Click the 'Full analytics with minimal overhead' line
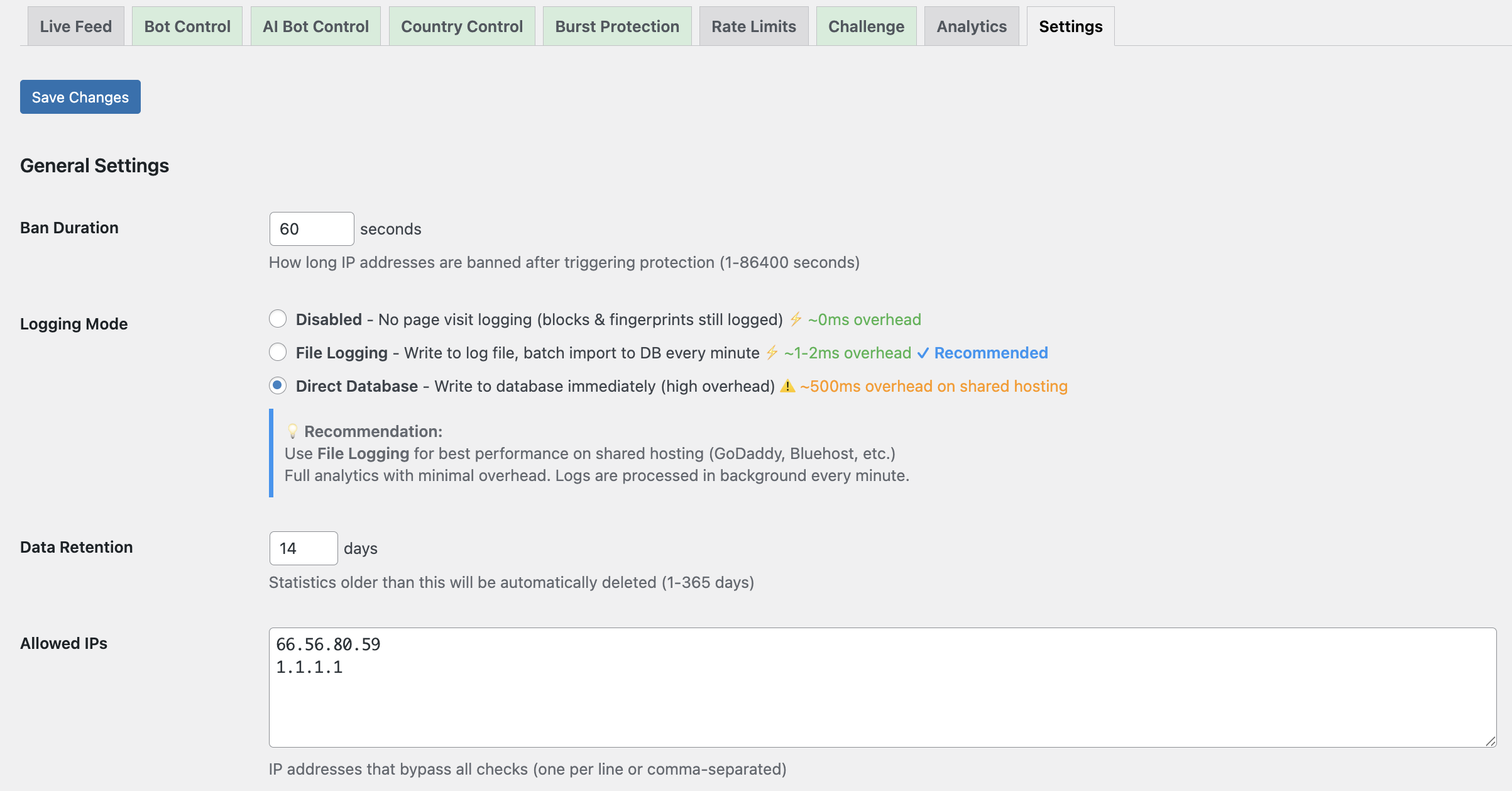Image resolution: width=1512 pixels, height=791 pixels. click(x=597, y=475)
